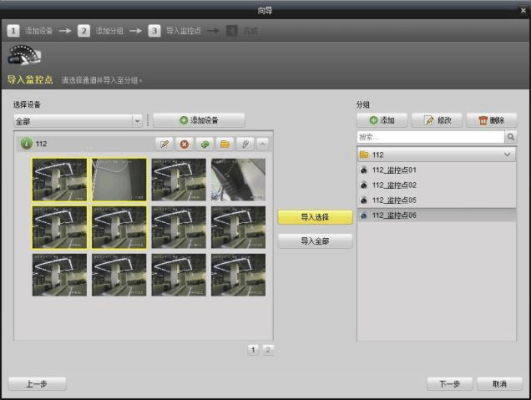Click inside the group search input field
531x400 pixels.
click(x=430, y=137)
